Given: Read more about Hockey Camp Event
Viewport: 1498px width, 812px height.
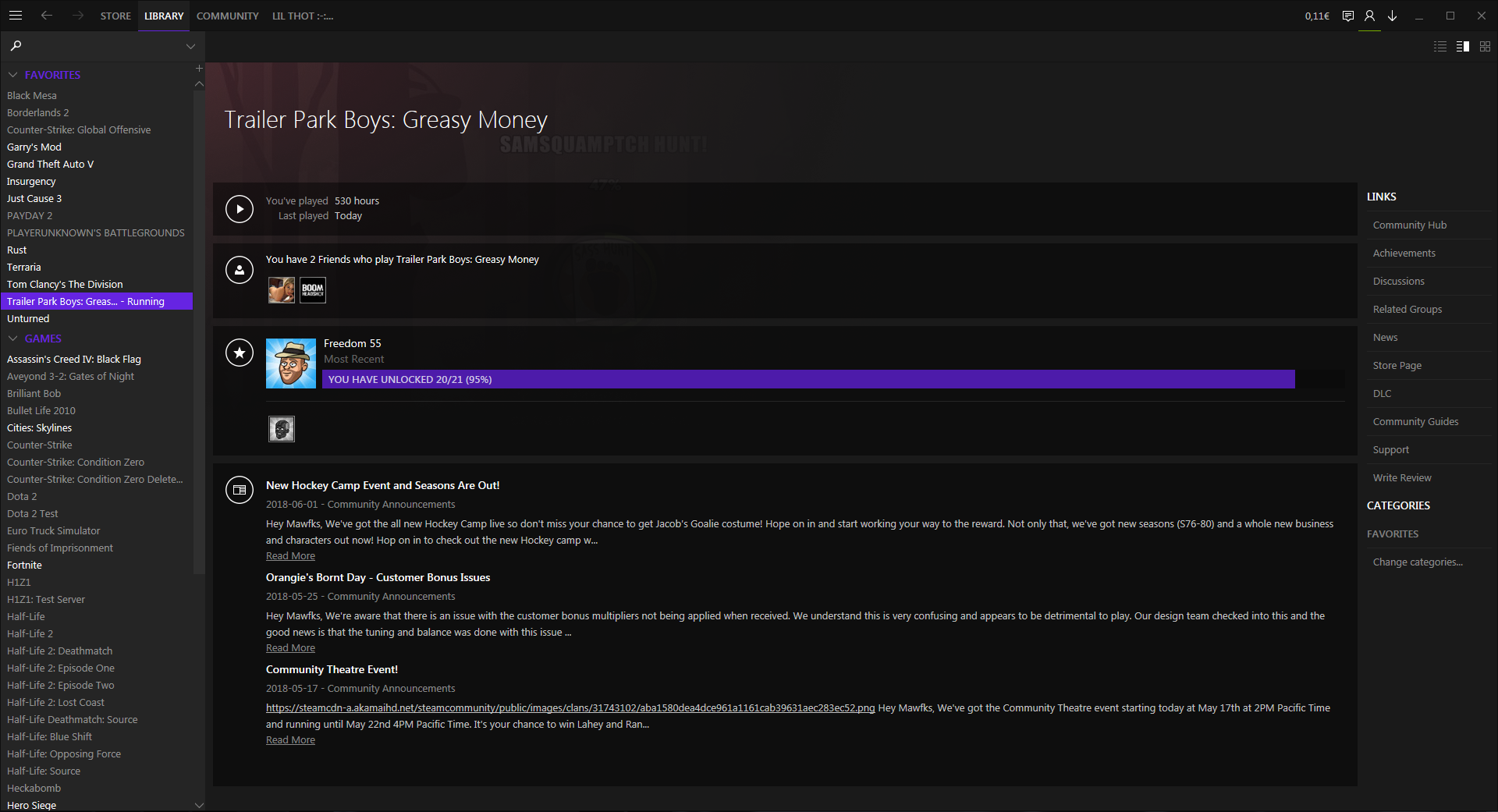Looking at the screenshot, I should [x=290, y=556].
